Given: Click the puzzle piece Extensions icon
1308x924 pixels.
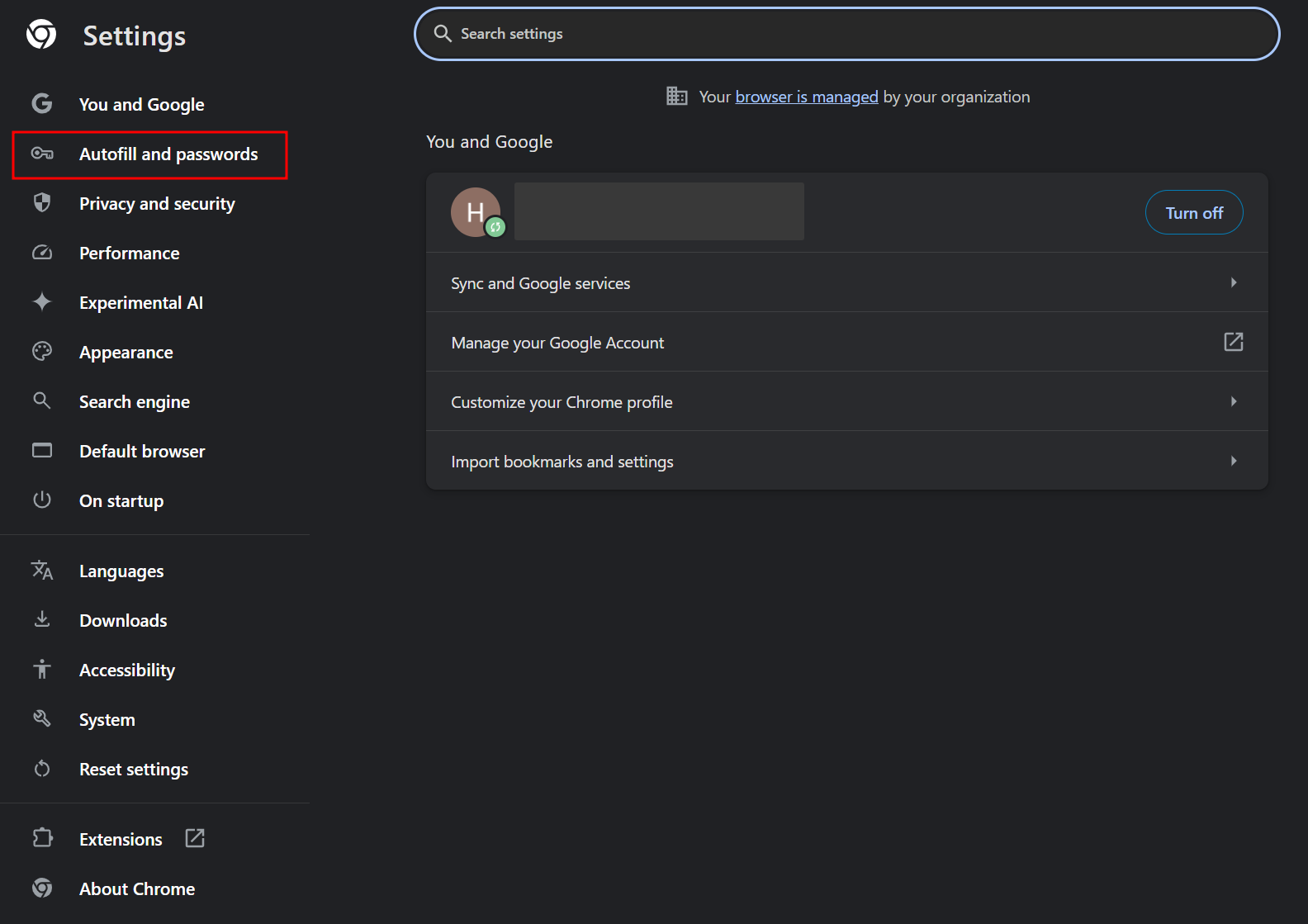Looking at the screenshot, I should [x=42, y=839].
